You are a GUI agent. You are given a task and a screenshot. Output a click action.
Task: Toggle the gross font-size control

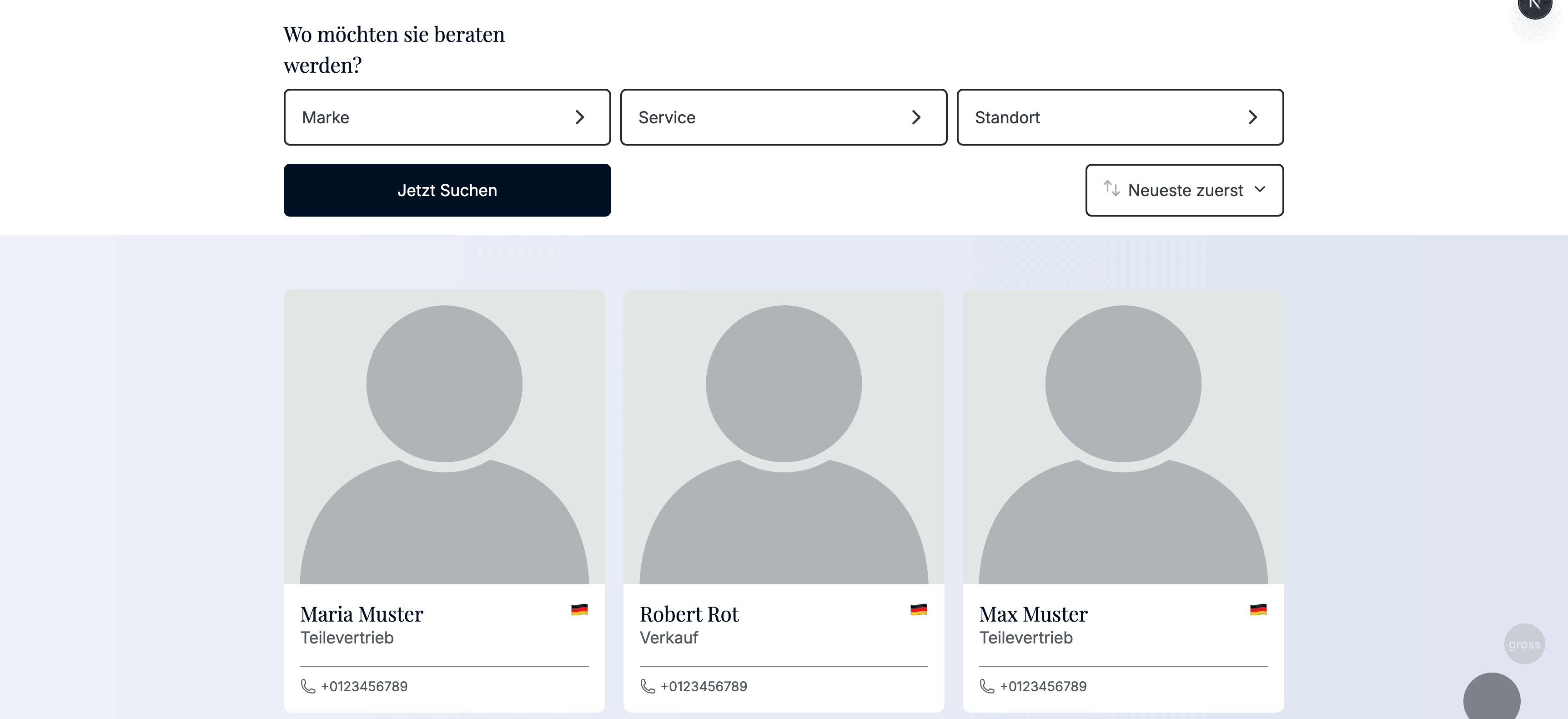pyautogui.click(x=1524, y=643)
